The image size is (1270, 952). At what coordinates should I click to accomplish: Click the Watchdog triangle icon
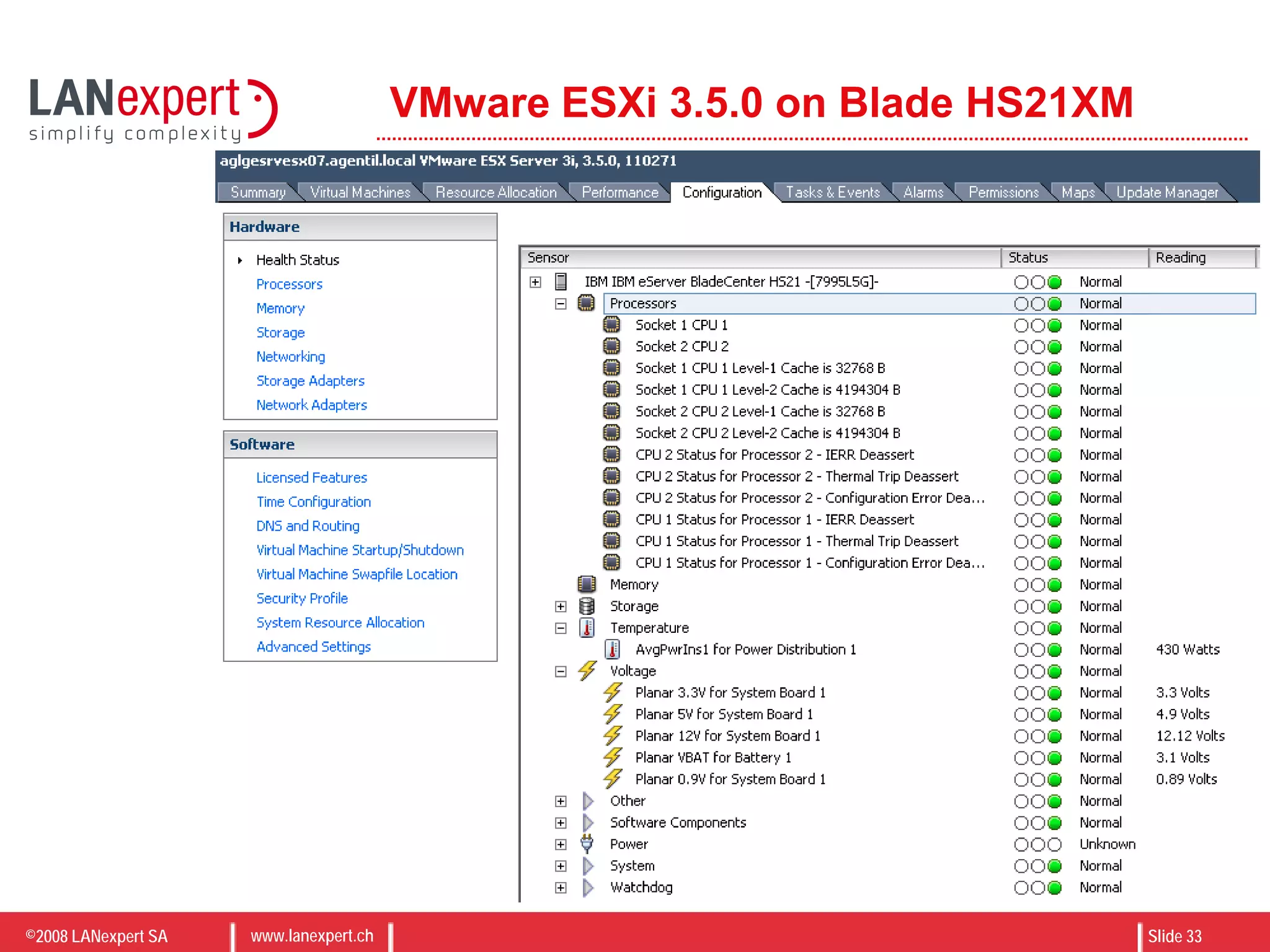588,888
